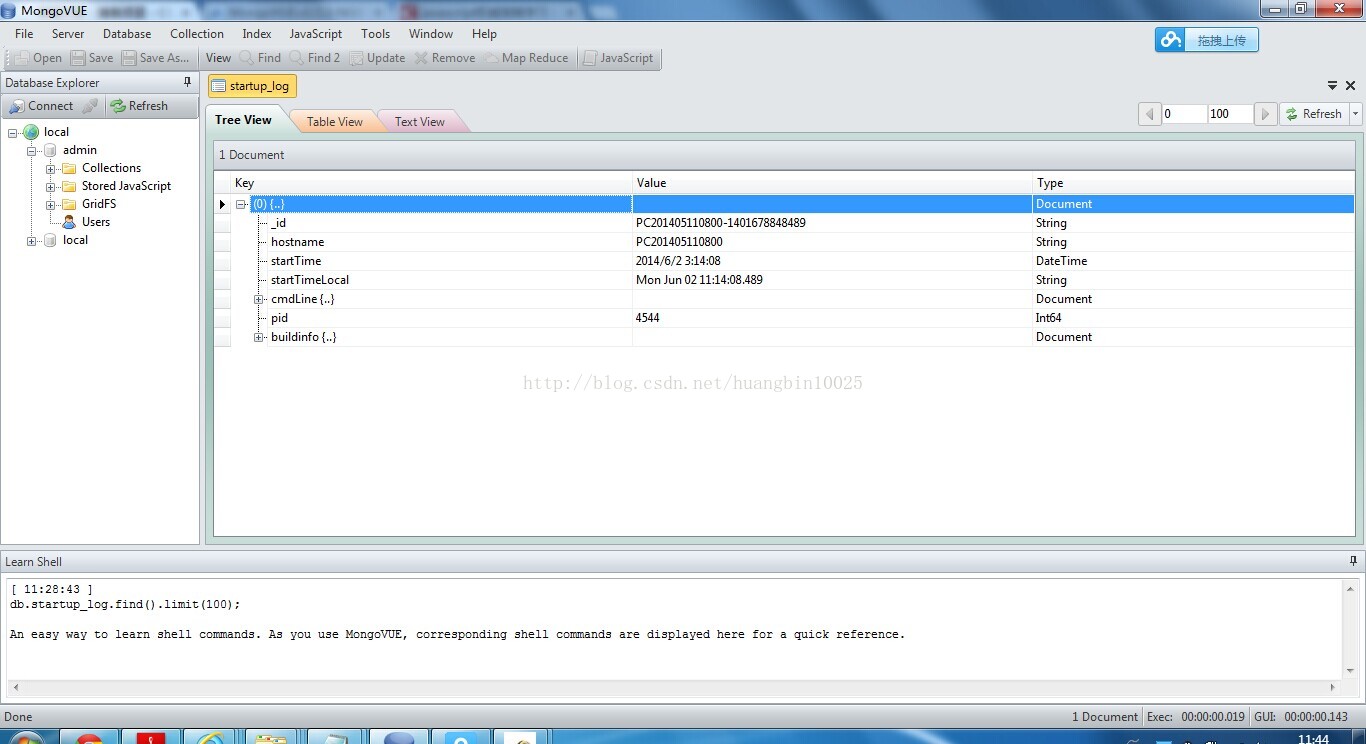1366x744 pixels.
Task: Open the File menu
Action: [x=24, y=34]
